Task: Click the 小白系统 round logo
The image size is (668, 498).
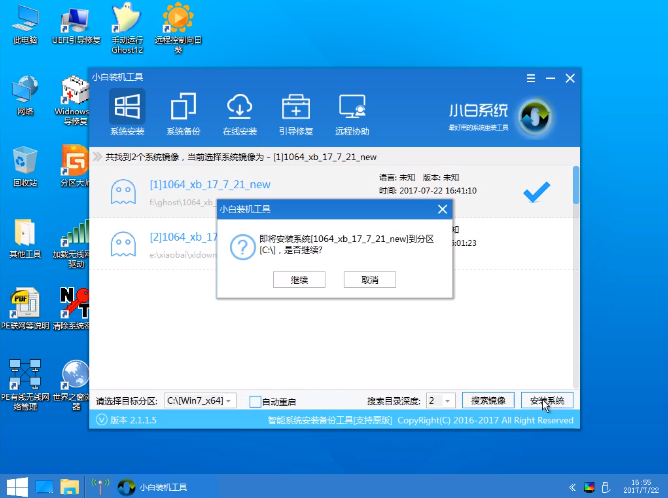Action: pos(534,111)
